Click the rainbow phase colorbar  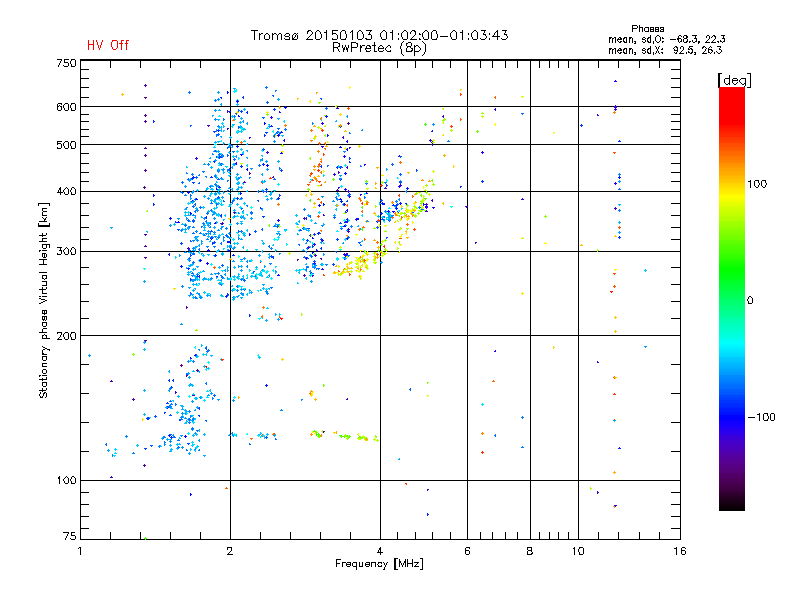[732, 298]
